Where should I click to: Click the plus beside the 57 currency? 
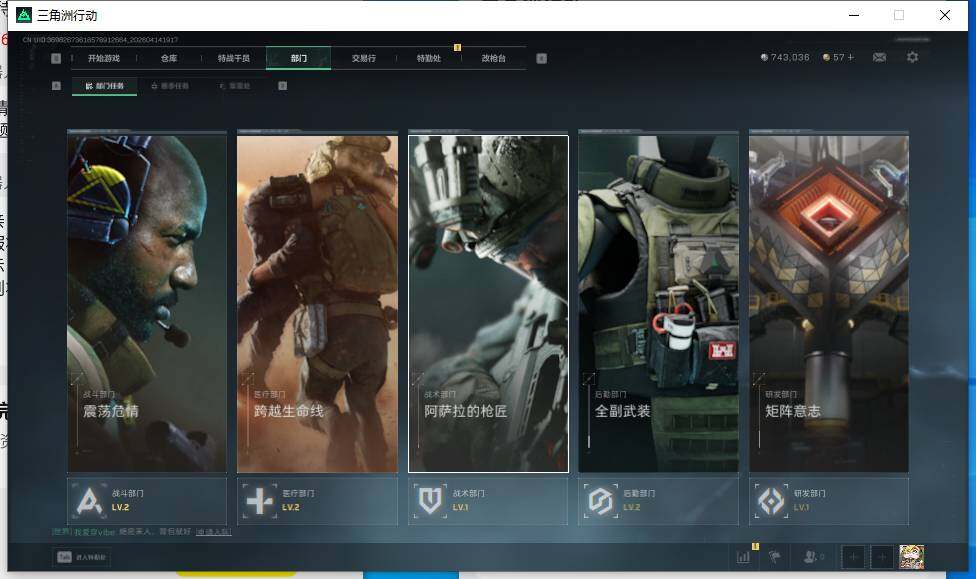[x=851, y=57]
